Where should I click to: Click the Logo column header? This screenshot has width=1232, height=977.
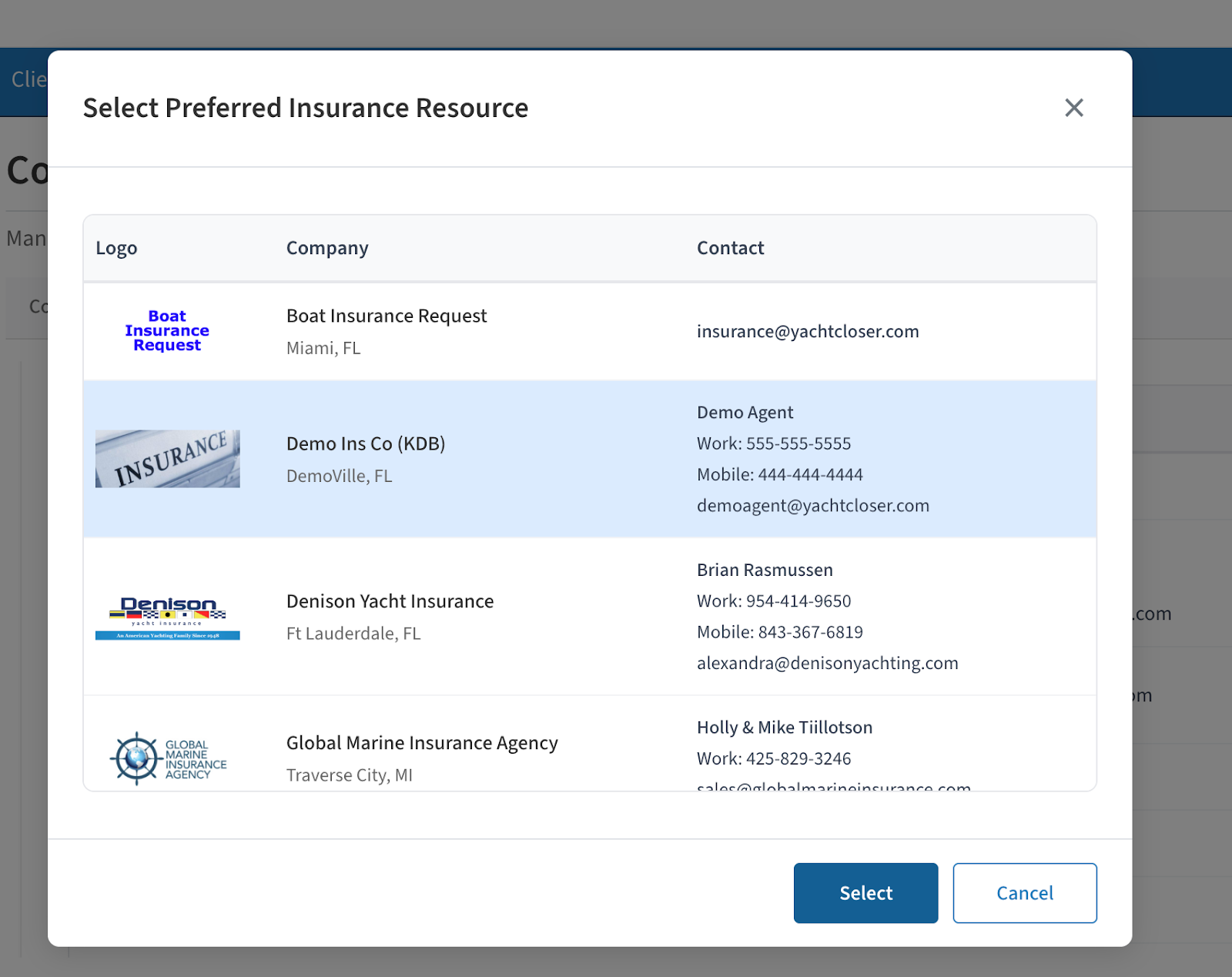coord(116,248)
